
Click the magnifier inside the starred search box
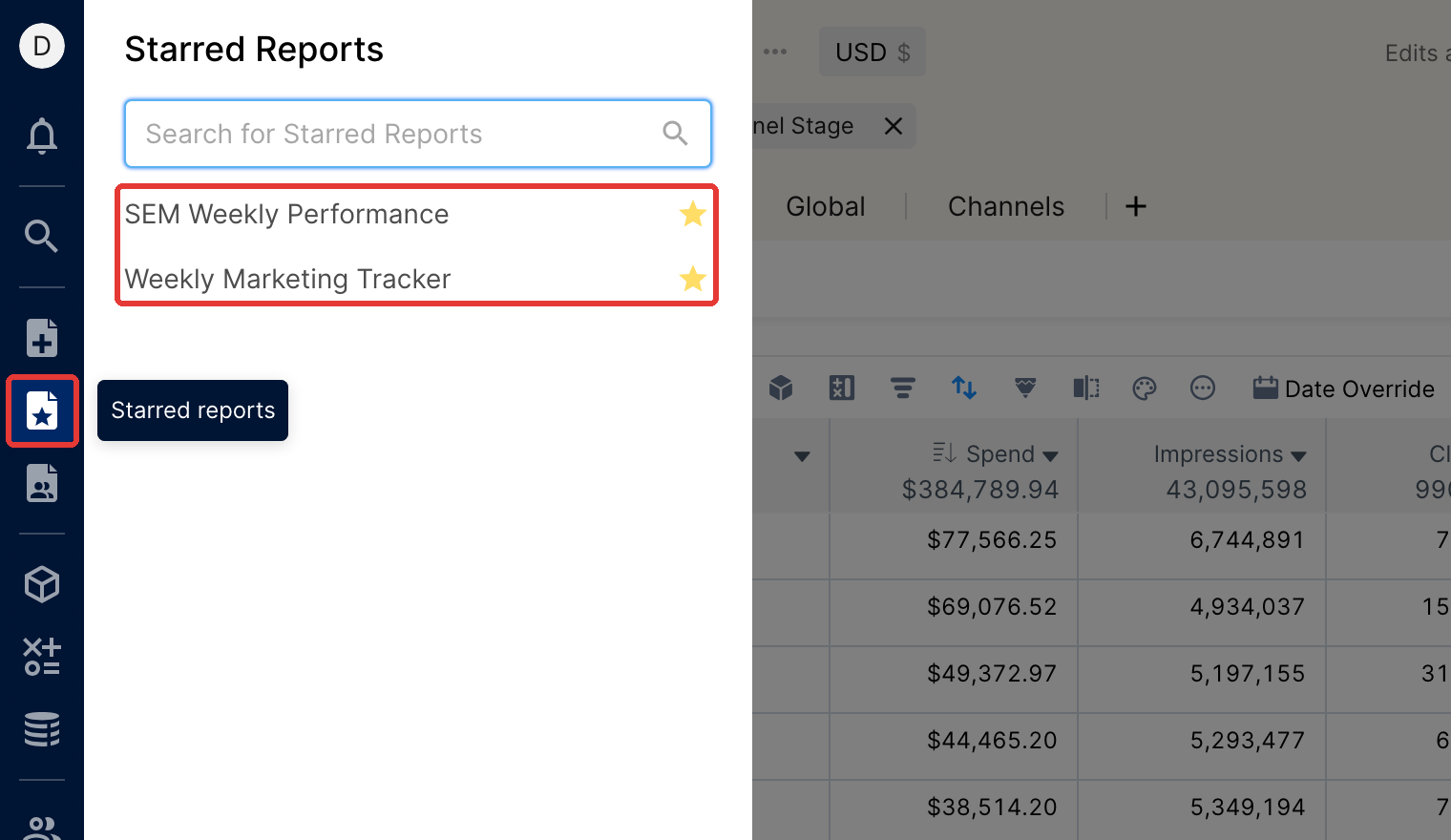(675, 134)
